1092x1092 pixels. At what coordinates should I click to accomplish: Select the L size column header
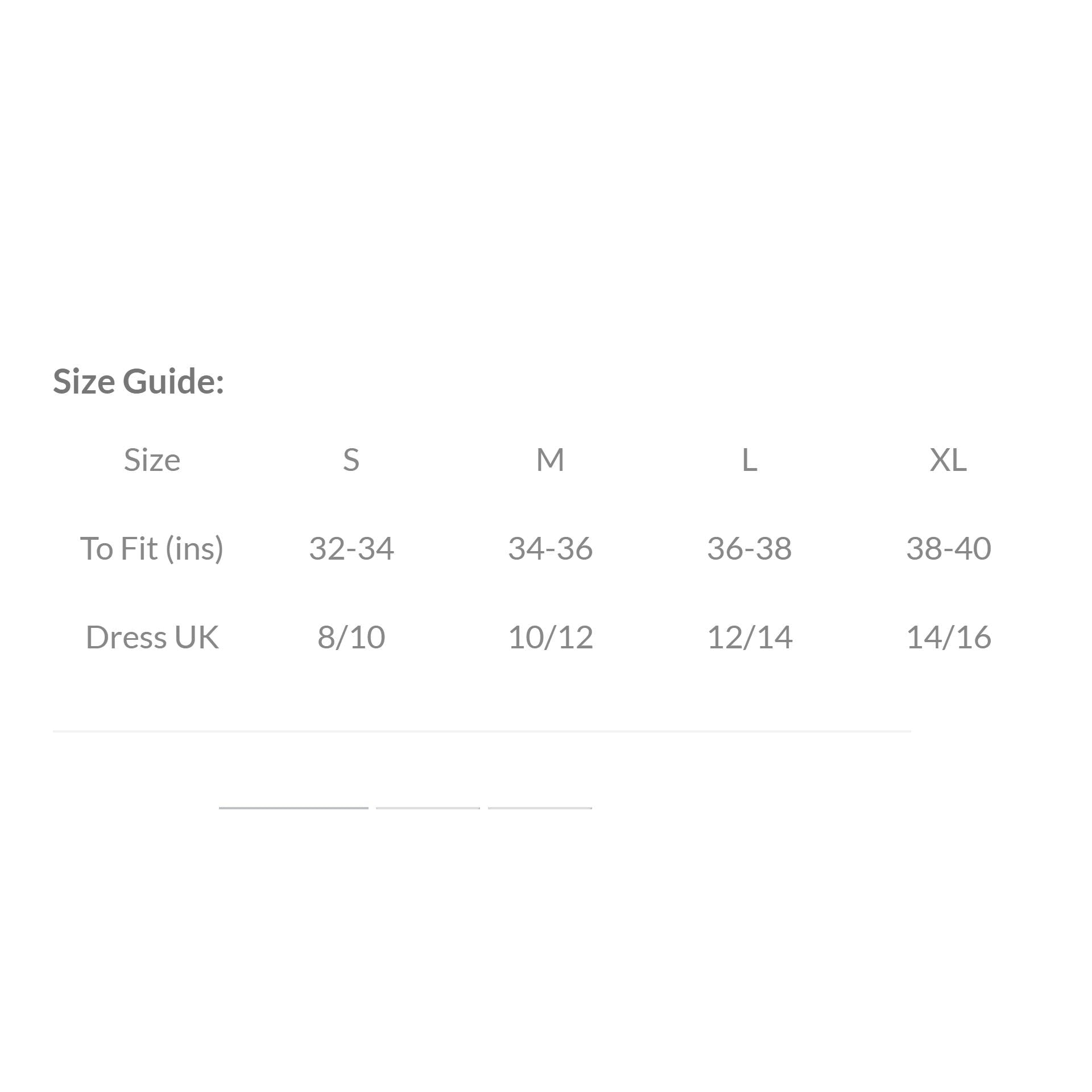[x=749, y=460]
